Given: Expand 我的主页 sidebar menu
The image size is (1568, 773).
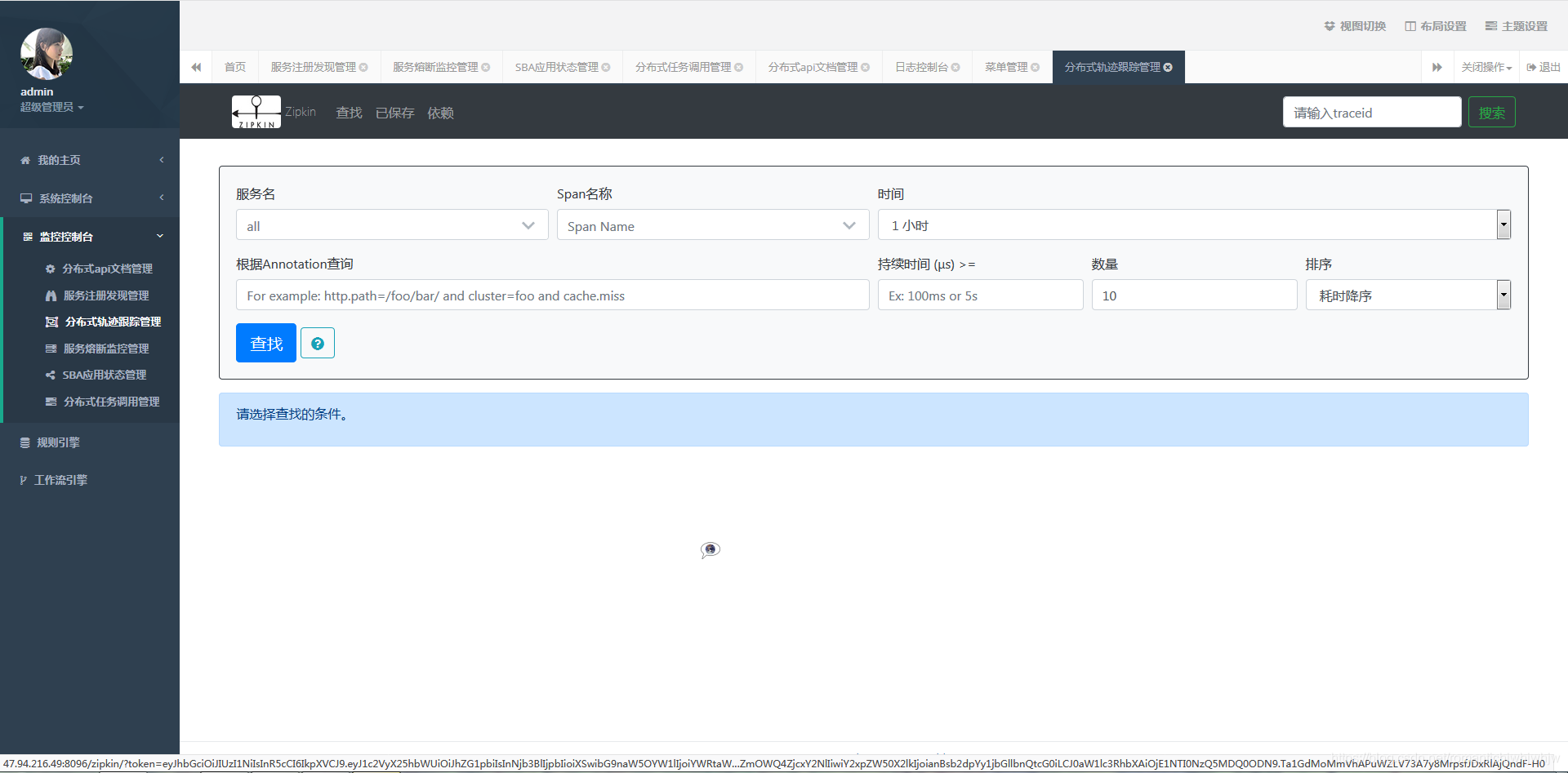Looking at the screenshot, I should [90, 160].
